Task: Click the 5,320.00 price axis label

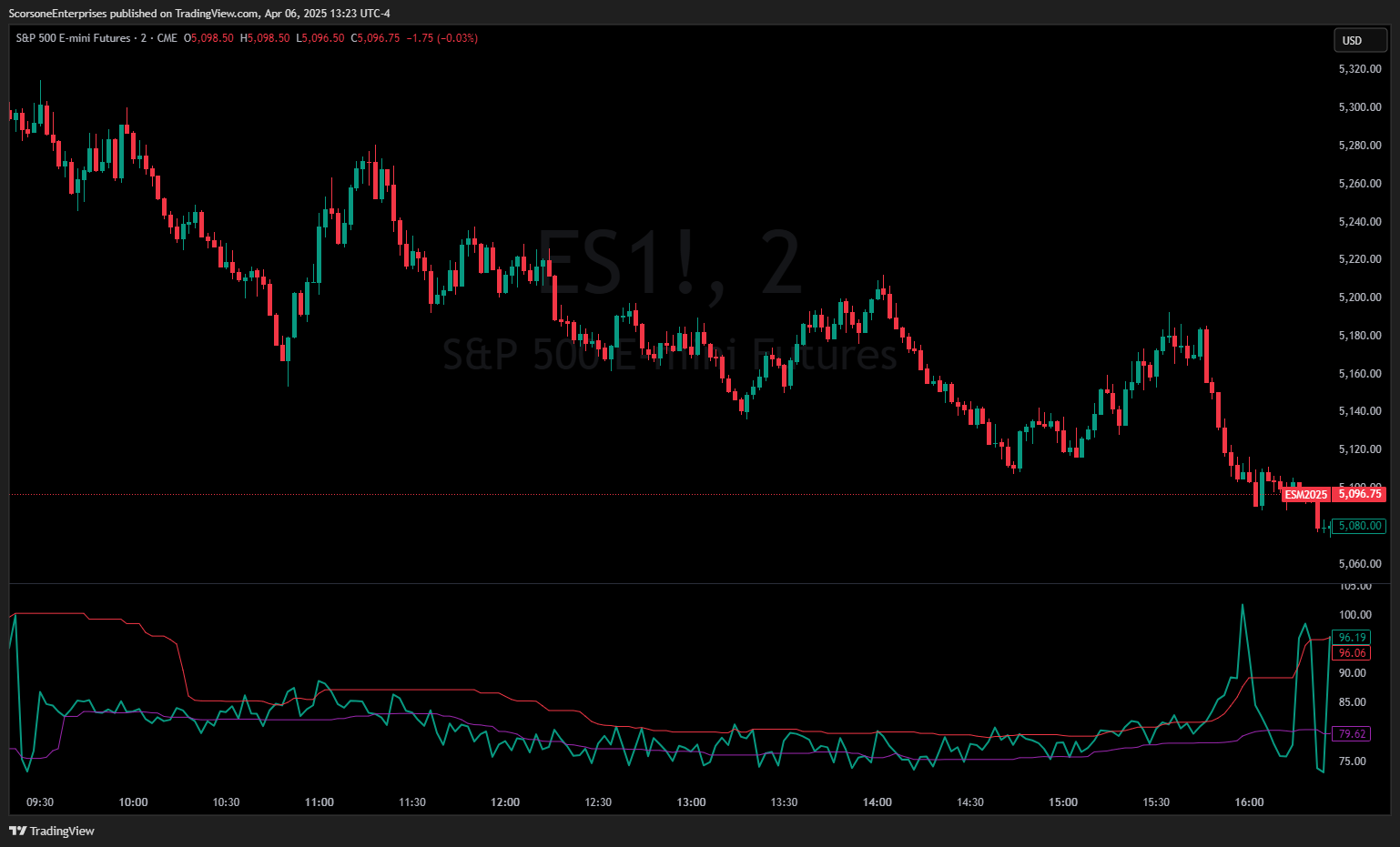Action: click(x=1360, y=69)
